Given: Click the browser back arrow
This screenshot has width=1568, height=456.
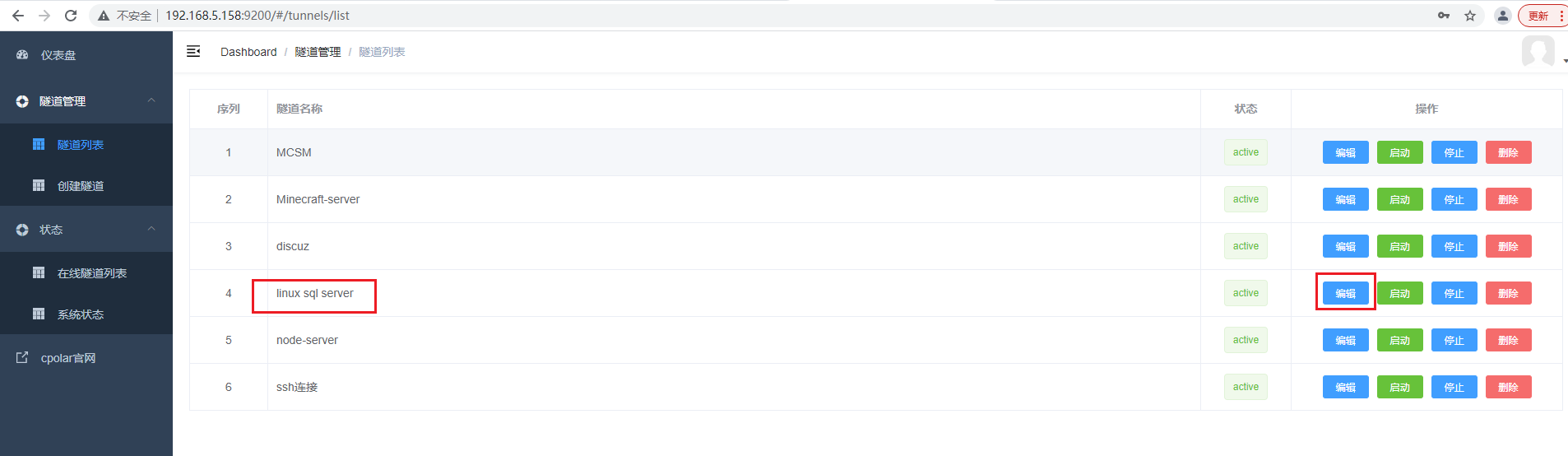Looking at the screenshot, I should (x=18, y=16).
